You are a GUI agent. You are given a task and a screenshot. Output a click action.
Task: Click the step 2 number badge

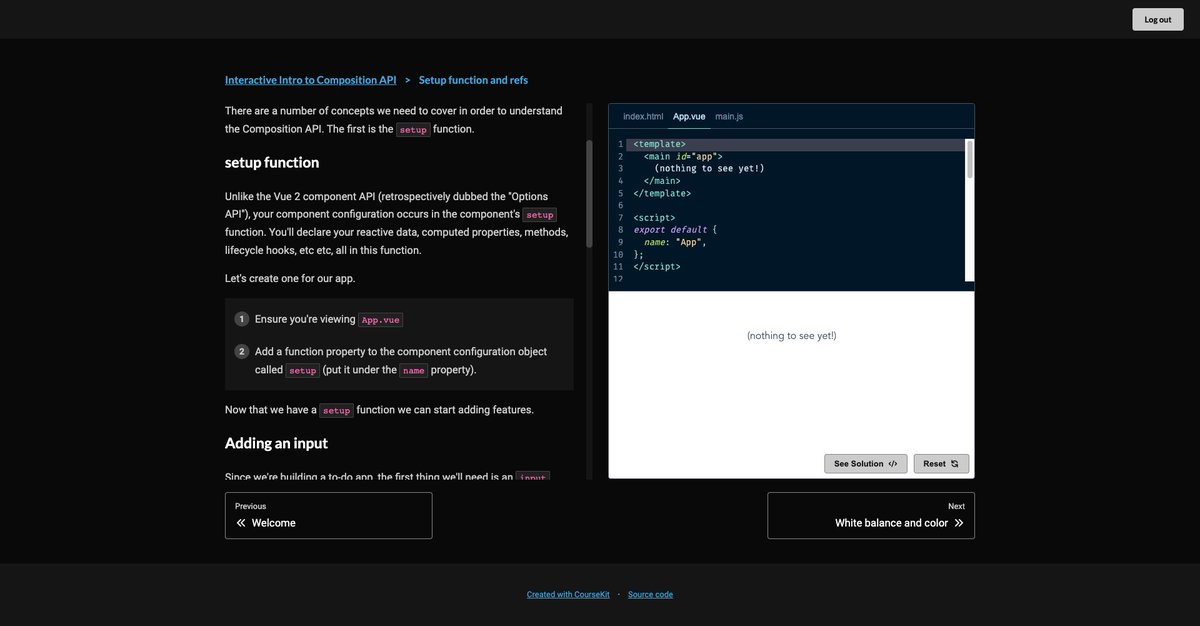(x=242, y=352)
